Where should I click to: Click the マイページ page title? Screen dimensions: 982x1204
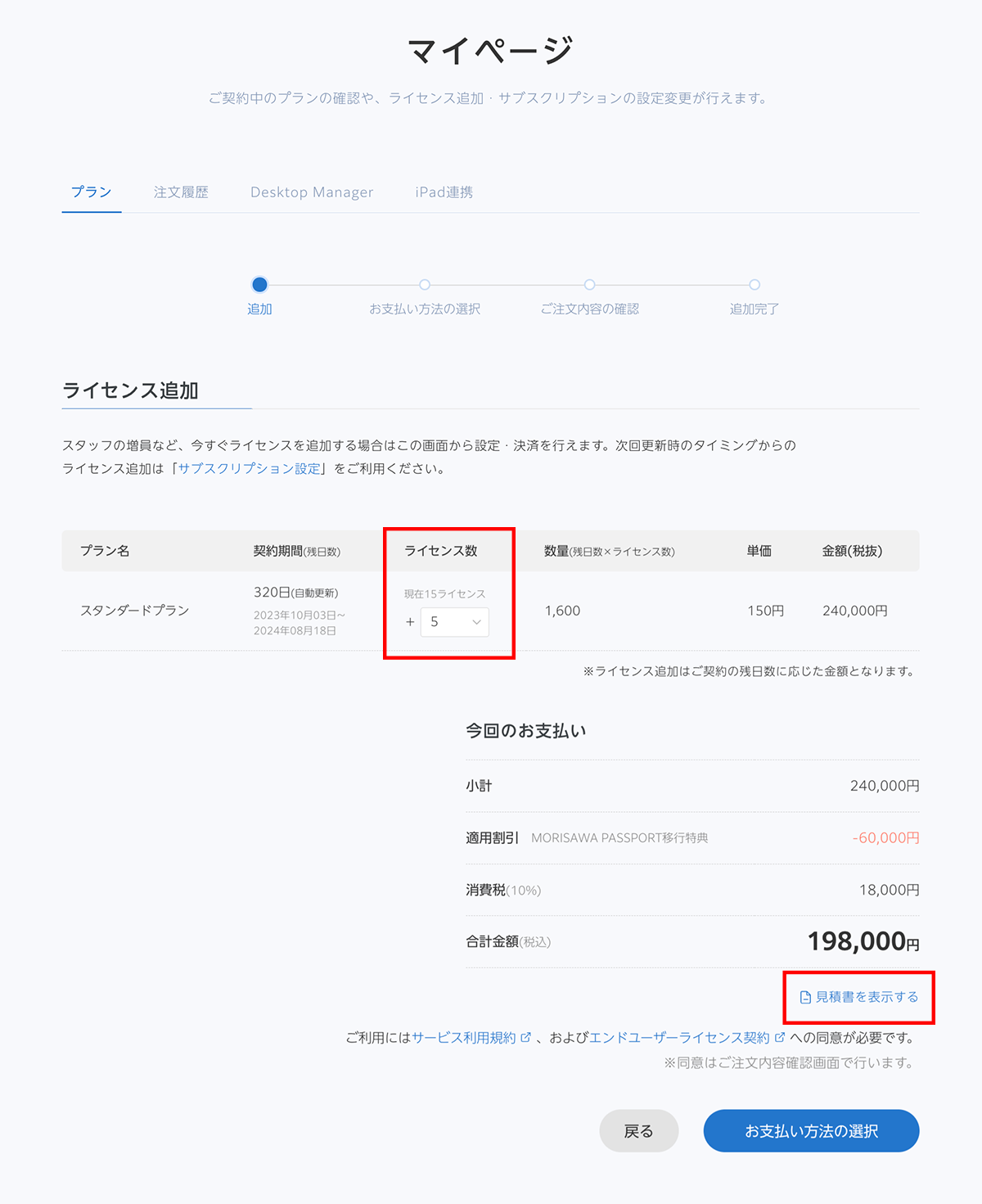click(x=491, y=51)
